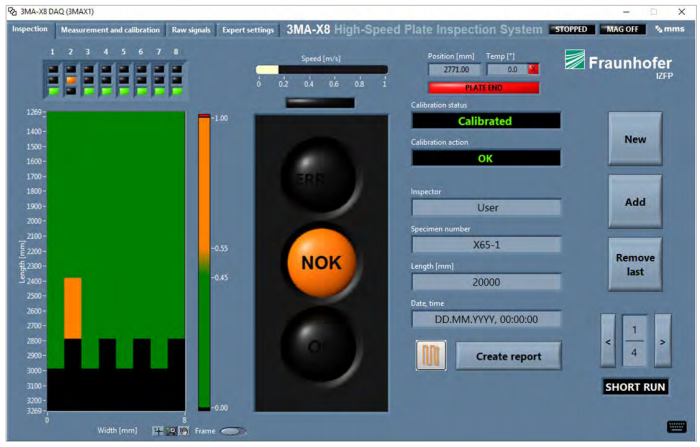
Task: Click the orange-green color scale bar
Action: click(204, 262)
